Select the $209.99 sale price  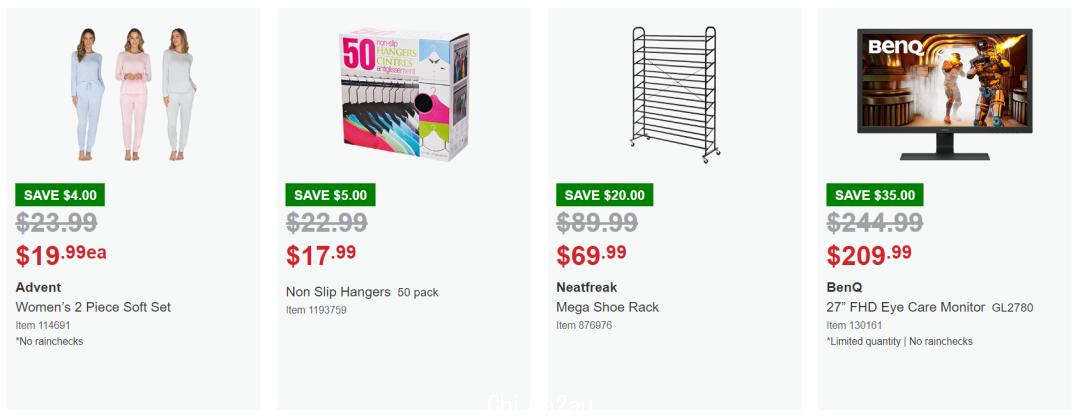pyautogui.click(x=869, y=255)
